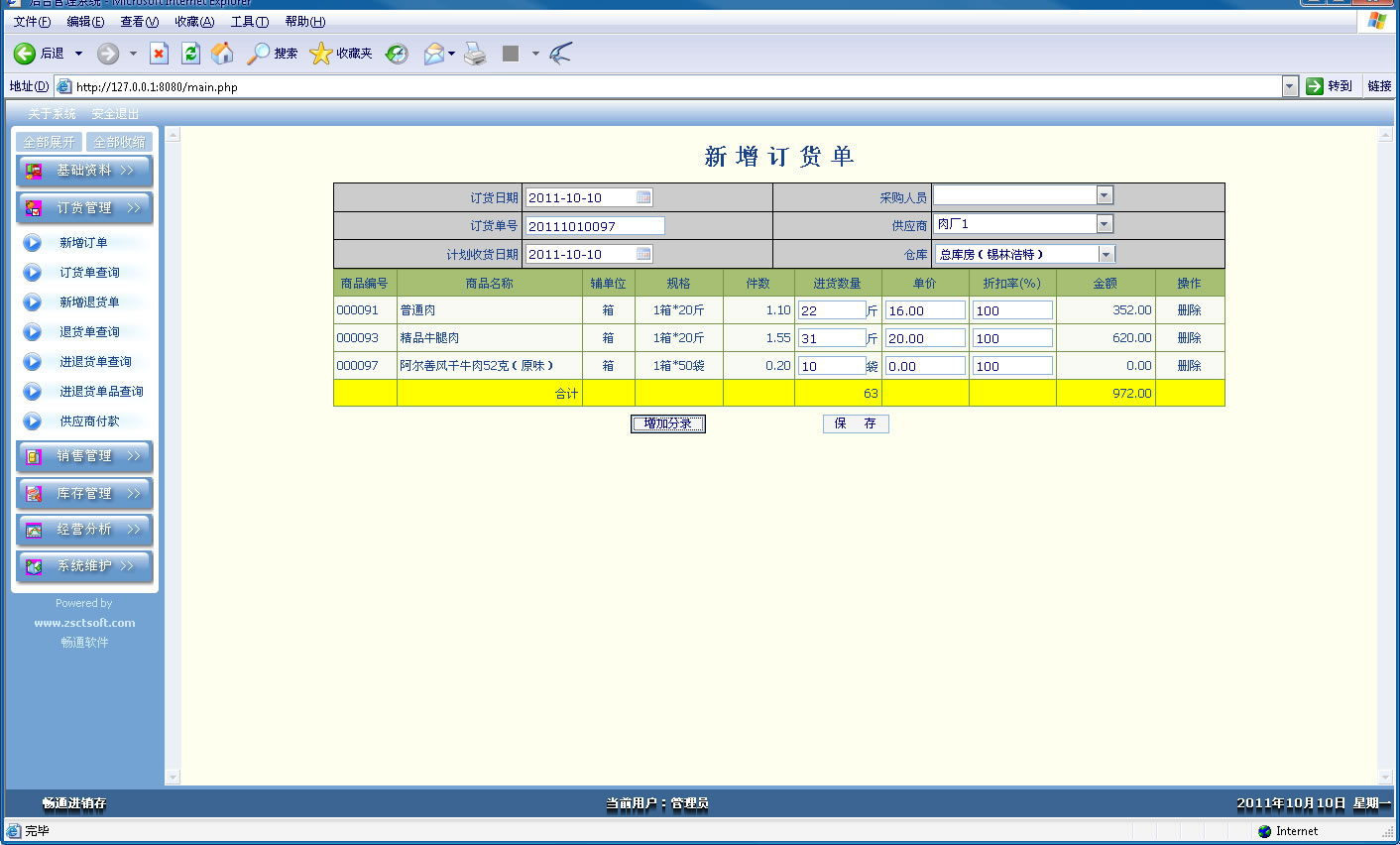Click the page scrollbar down arrow
Screen dimensions: 1400x845
pos(1386,778)
